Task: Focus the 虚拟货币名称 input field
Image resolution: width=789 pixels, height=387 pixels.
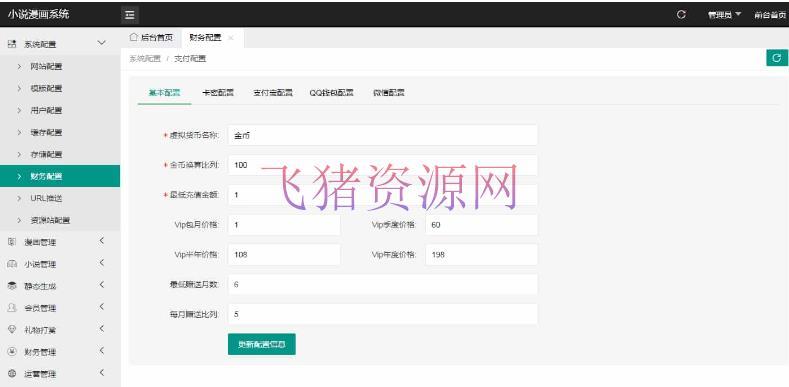Action: click(382, 135)
